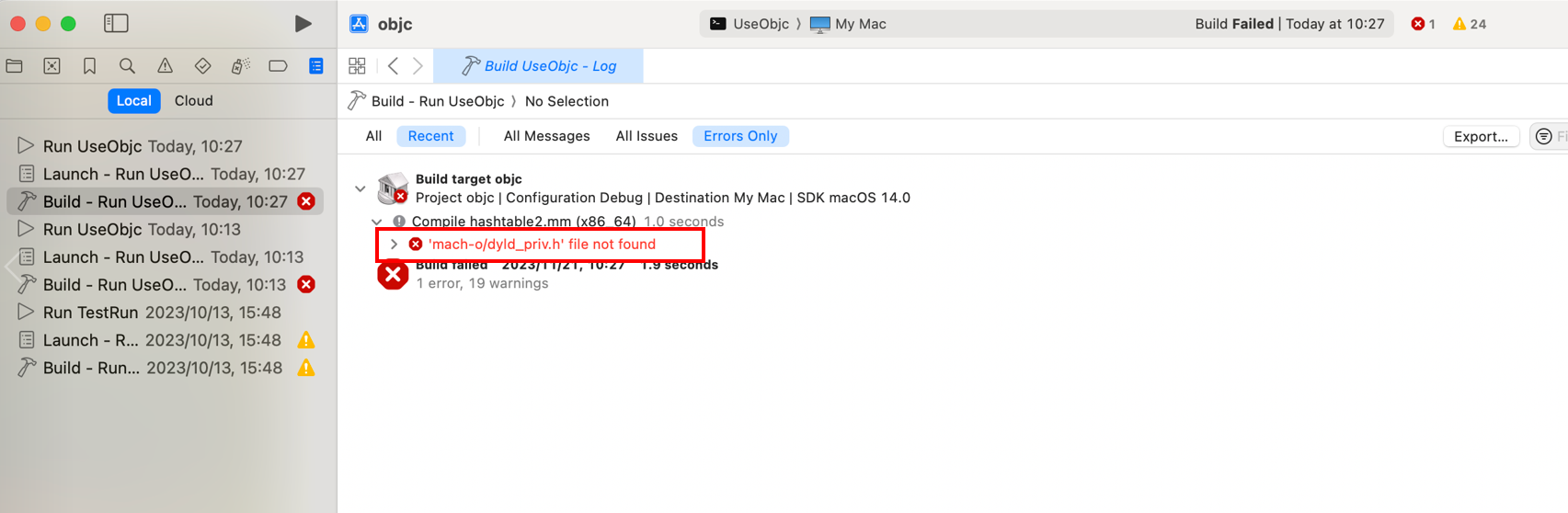Select 'mach-o/dyld_priv.h' file not found text

pos(542,244)
